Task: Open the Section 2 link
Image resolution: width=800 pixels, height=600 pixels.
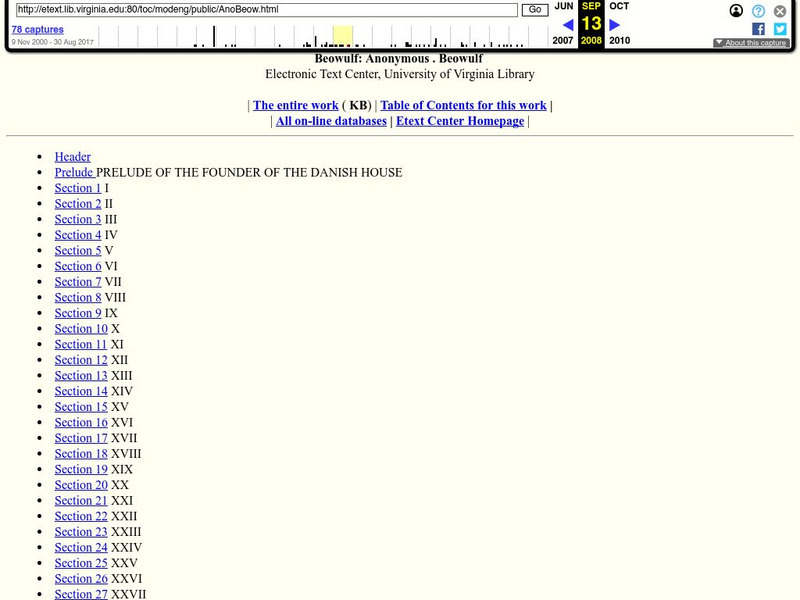Action: [x=78, y=204]
